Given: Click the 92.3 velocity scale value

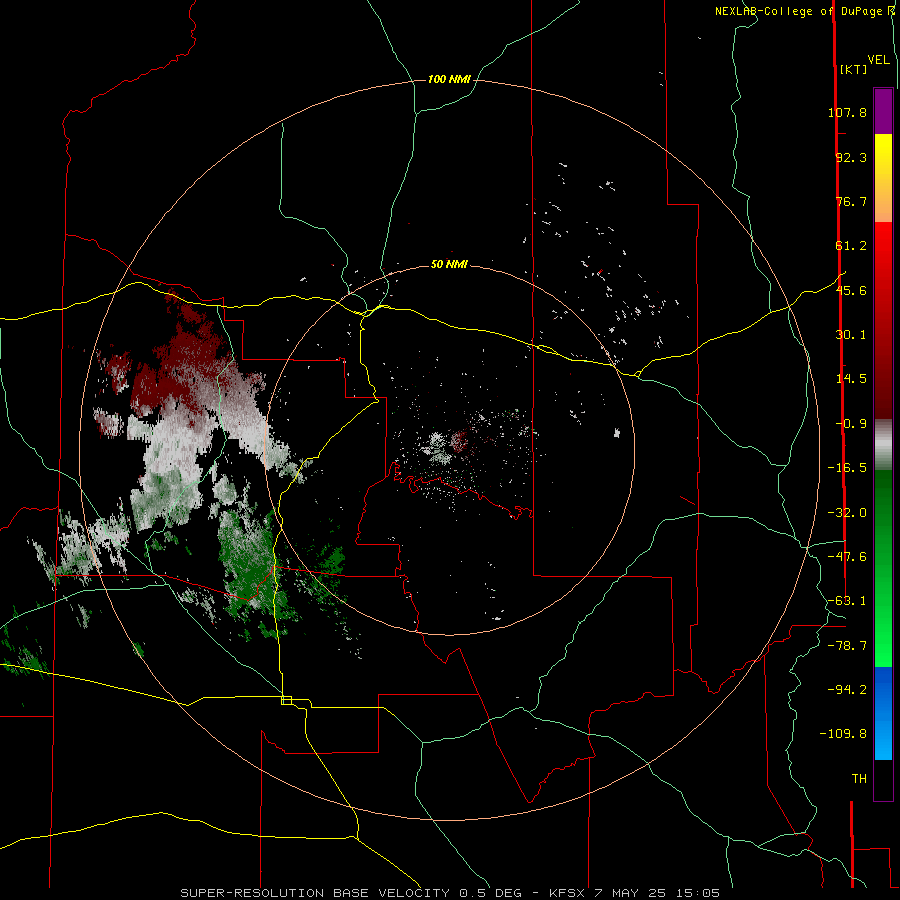Looking at the screenshot, I should 851,157.
